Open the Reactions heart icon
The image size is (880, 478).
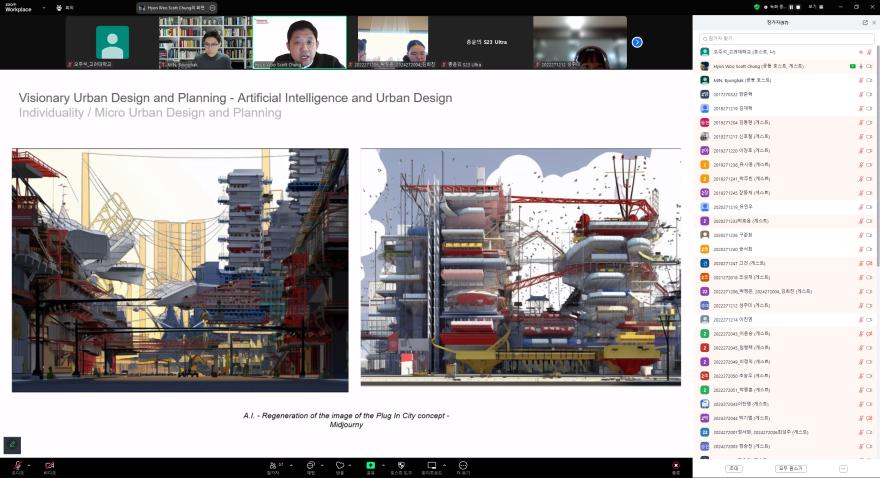coord(340,465)
